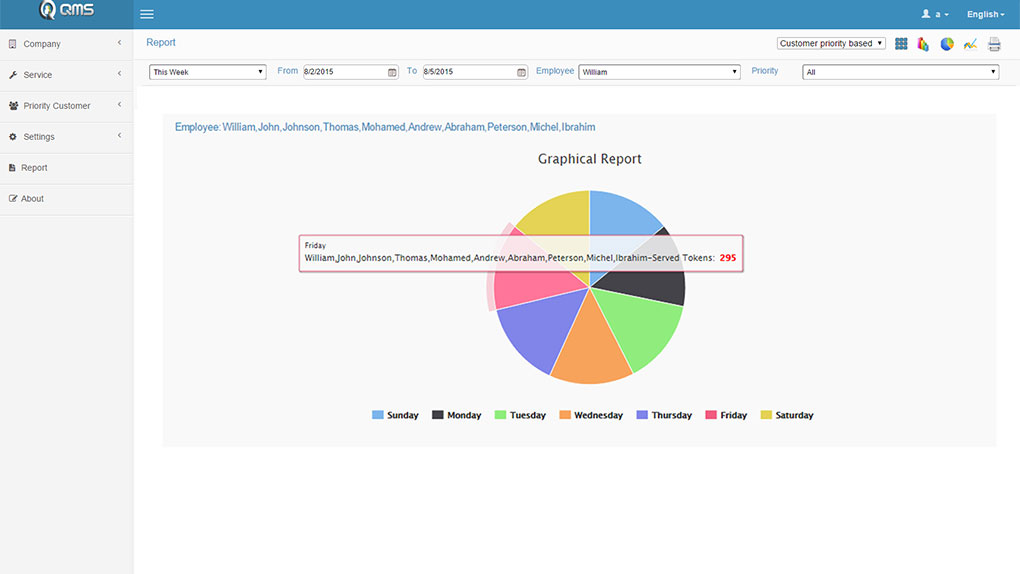The image size is (1020, 574).
Task: Open Customer priority based dropdown
Action: click(x=831, y=43)
